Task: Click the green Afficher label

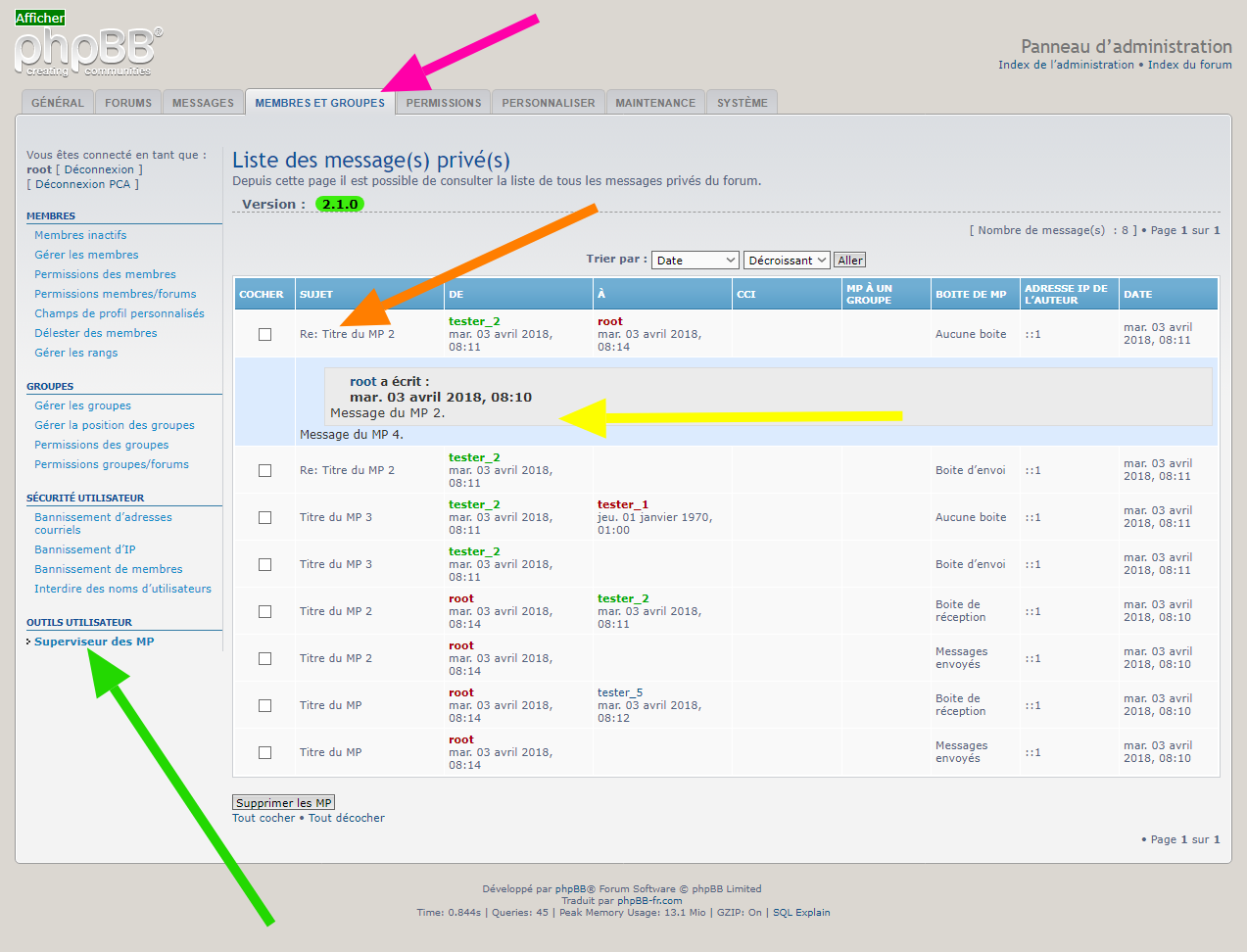Action: point(40,18)
